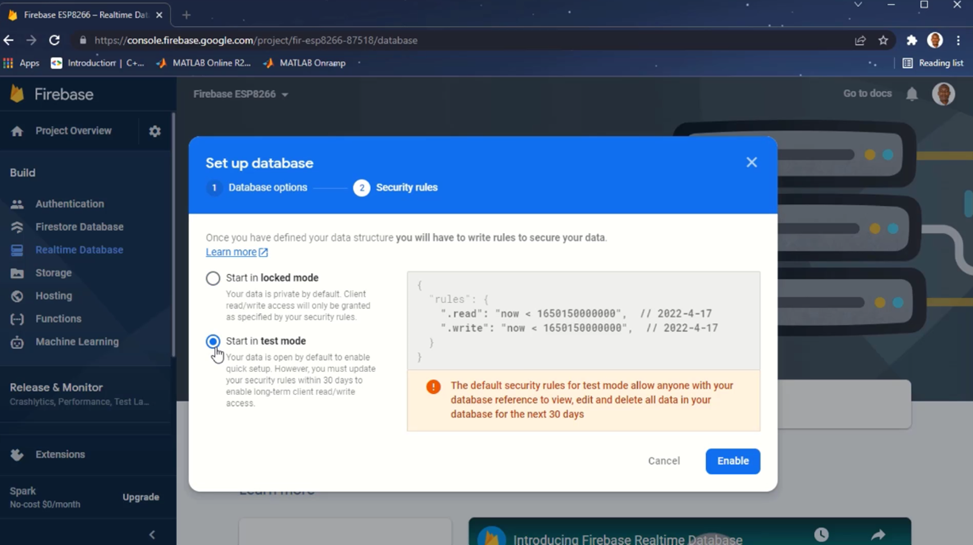Open the MATLAB Online bookmark
Viewport: 973px width, 545px height.
tap(204, 63)
